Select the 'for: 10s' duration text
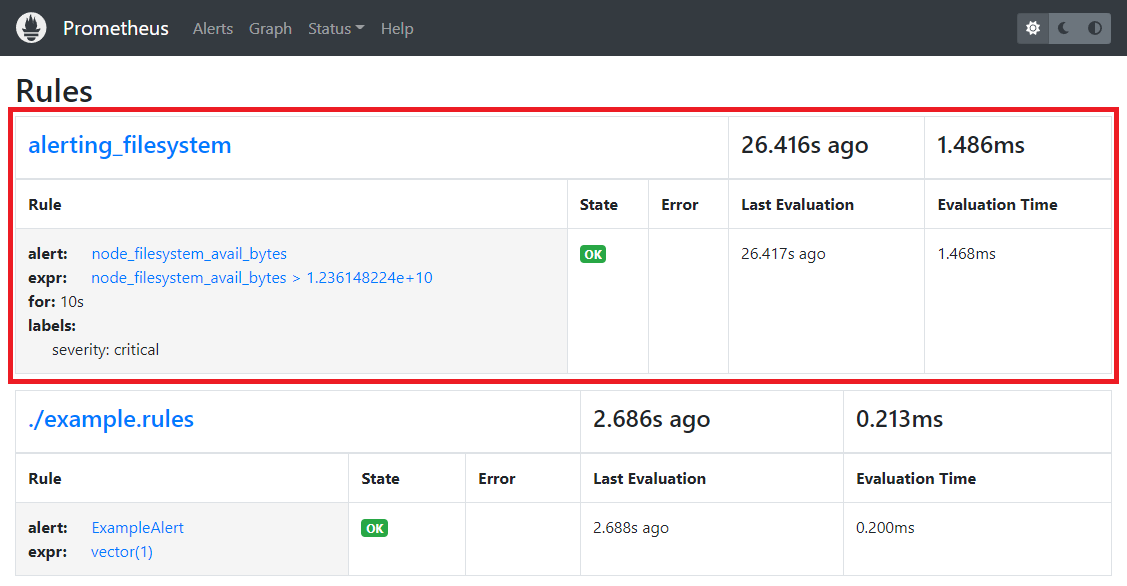Image resolution: width=1127 pixels, height=586 pixels. tap(56, 302)
